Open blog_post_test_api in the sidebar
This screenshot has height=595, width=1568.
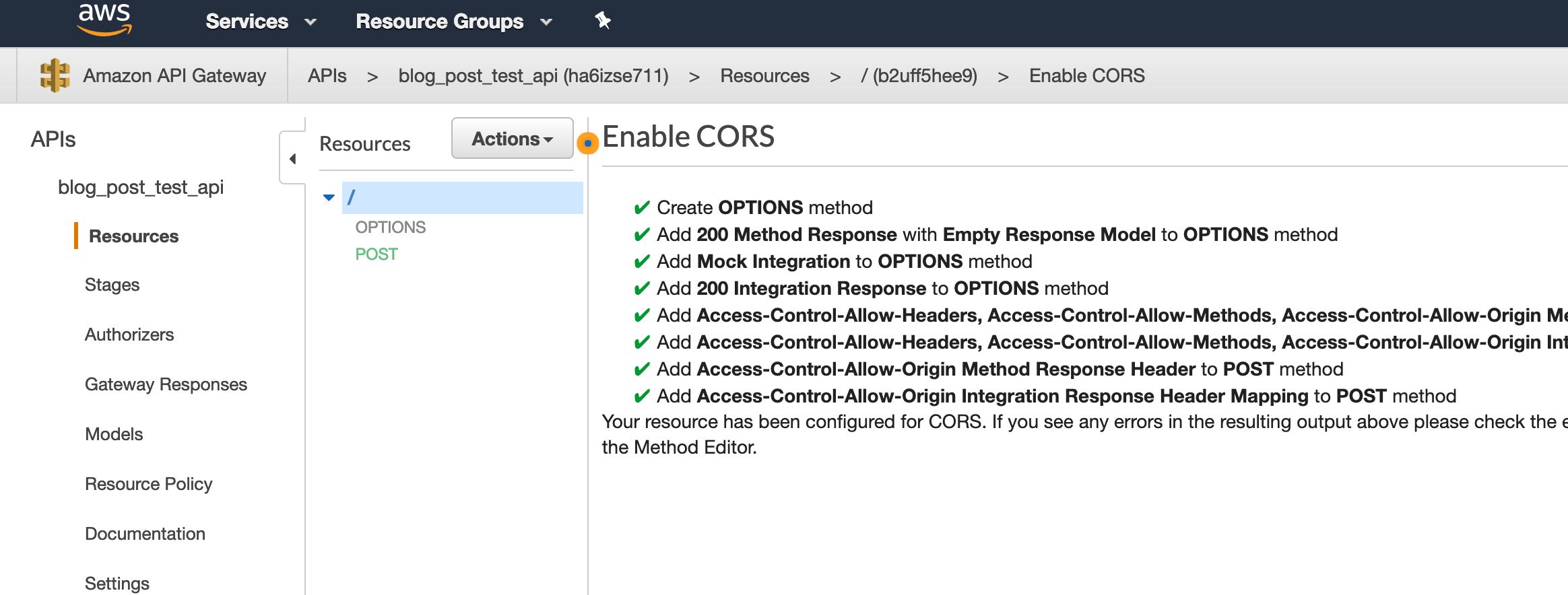[141, 187]
